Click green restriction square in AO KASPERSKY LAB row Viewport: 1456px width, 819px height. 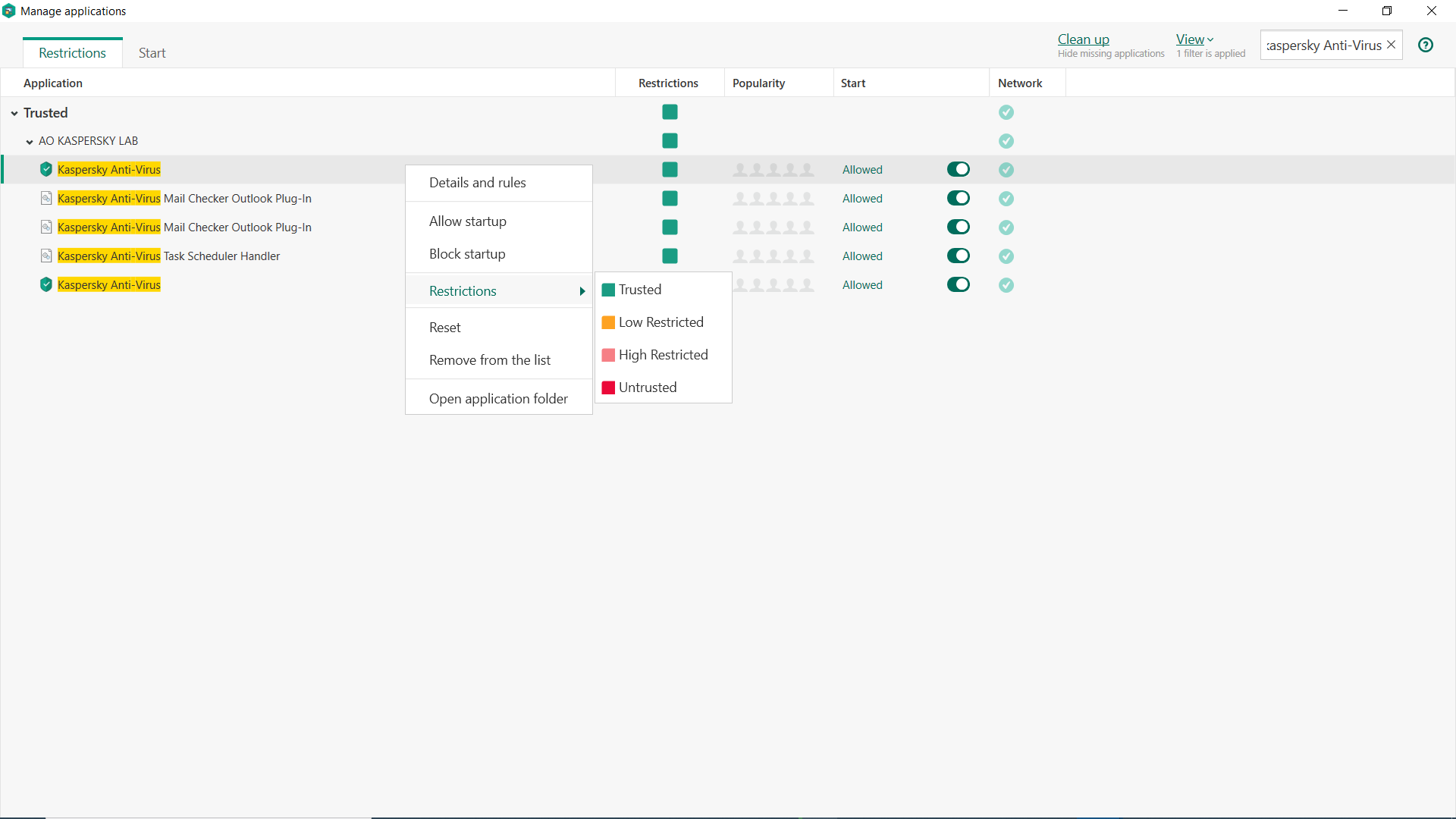(670, 141)
